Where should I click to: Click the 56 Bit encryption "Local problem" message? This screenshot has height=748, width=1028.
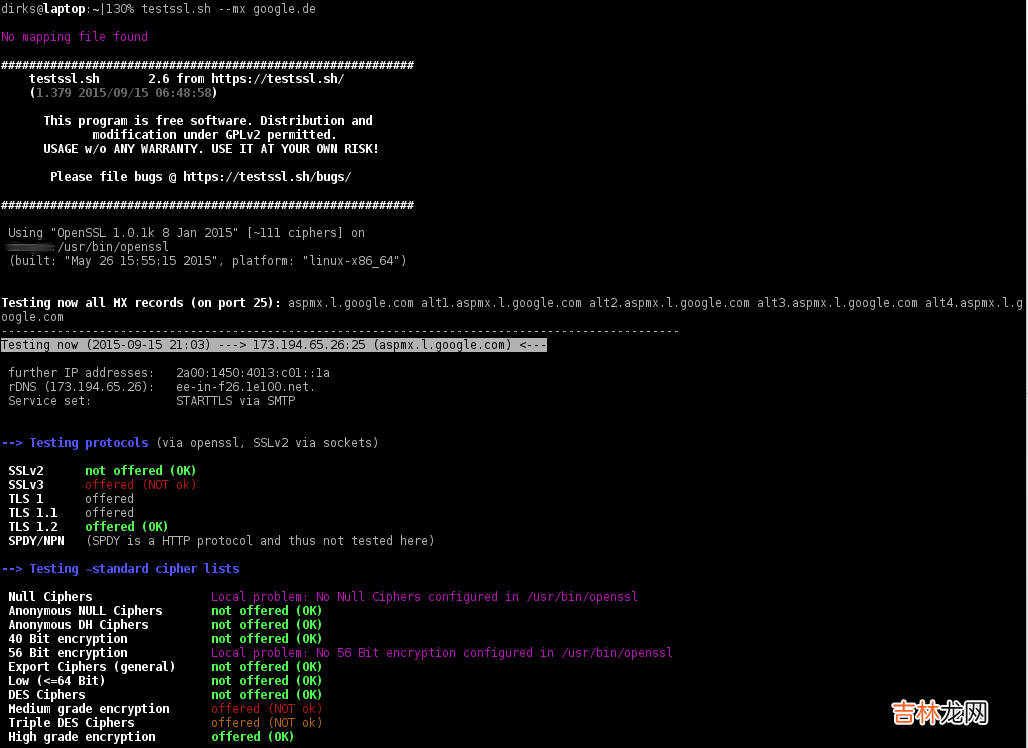pyautogui.click(x=441, y=653)
